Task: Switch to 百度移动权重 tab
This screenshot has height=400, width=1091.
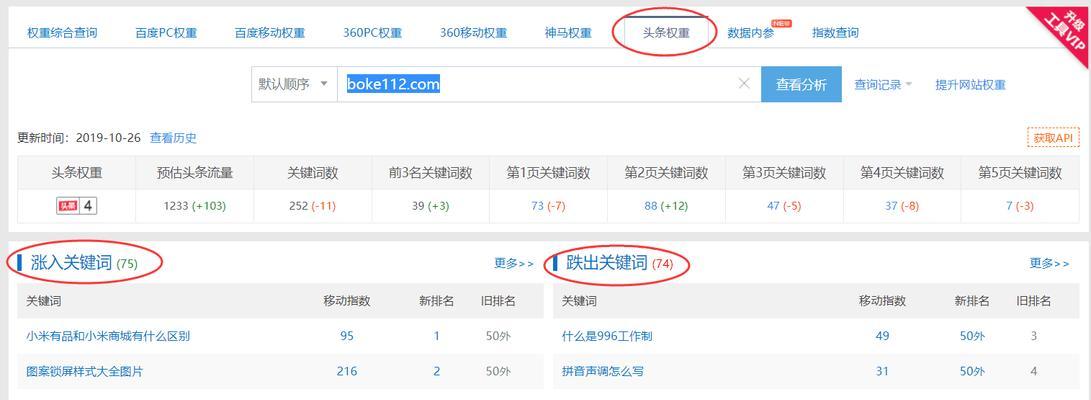Action: click(270, 33)
